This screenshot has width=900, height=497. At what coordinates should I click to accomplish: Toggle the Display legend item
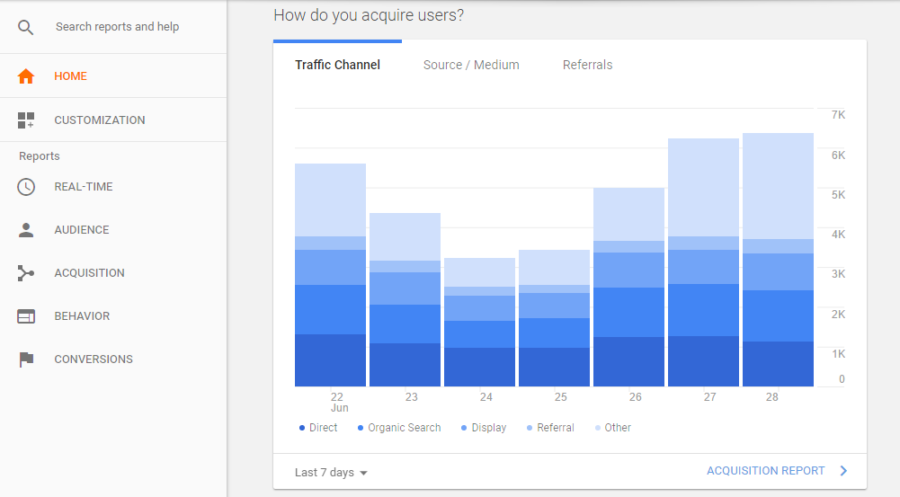[483, 428]
